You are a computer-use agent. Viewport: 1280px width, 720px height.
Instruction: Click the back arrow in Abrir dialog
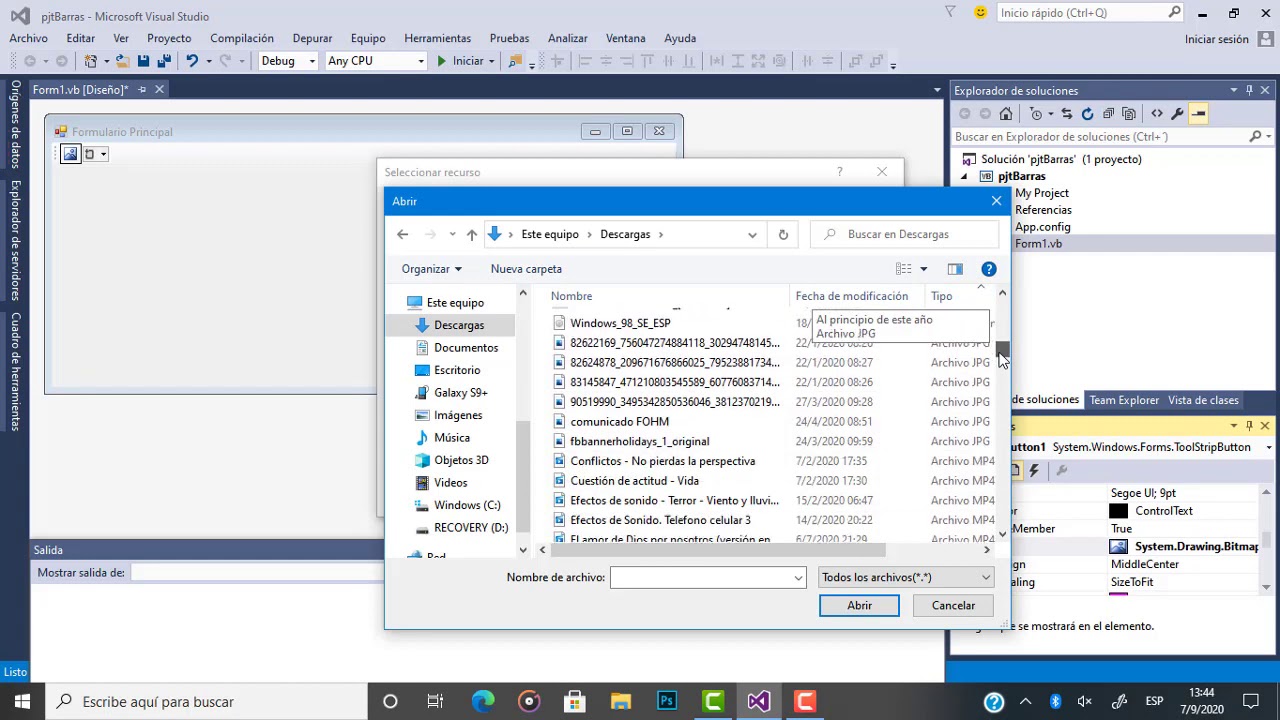pos(402,234)
